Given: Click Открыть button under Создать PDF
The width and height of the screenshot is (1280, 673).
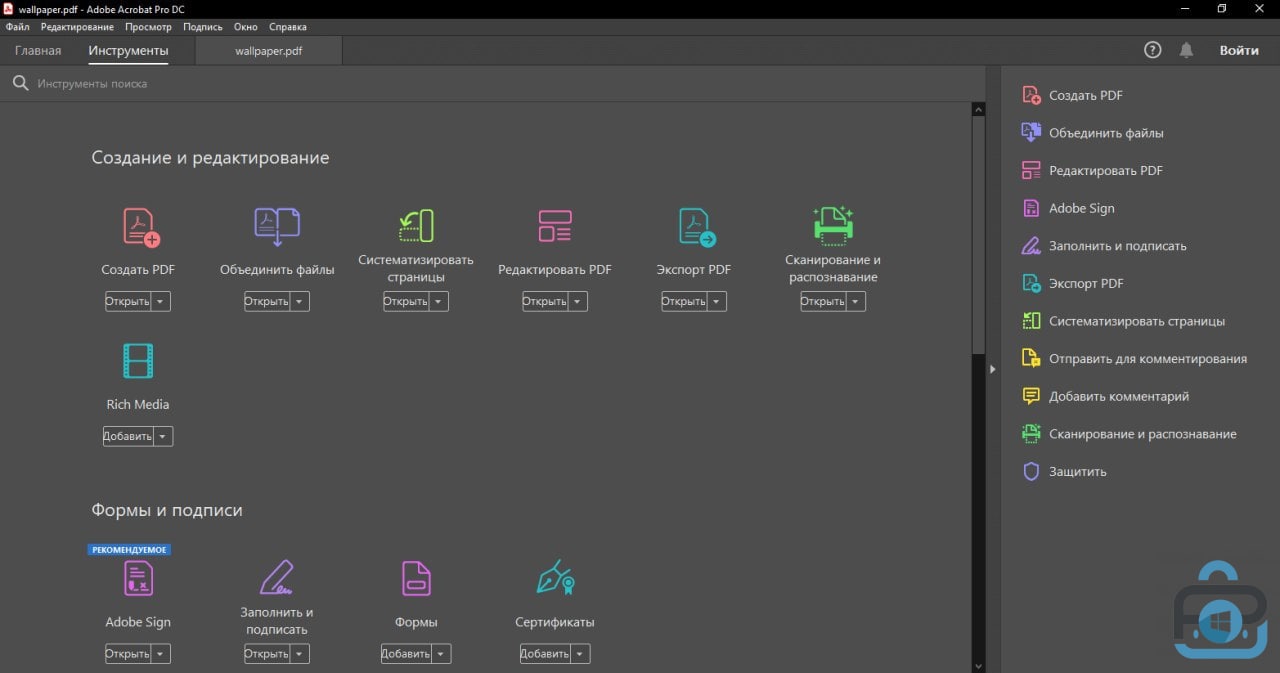Looking at the screenshot, I should (x=129, y=301).
